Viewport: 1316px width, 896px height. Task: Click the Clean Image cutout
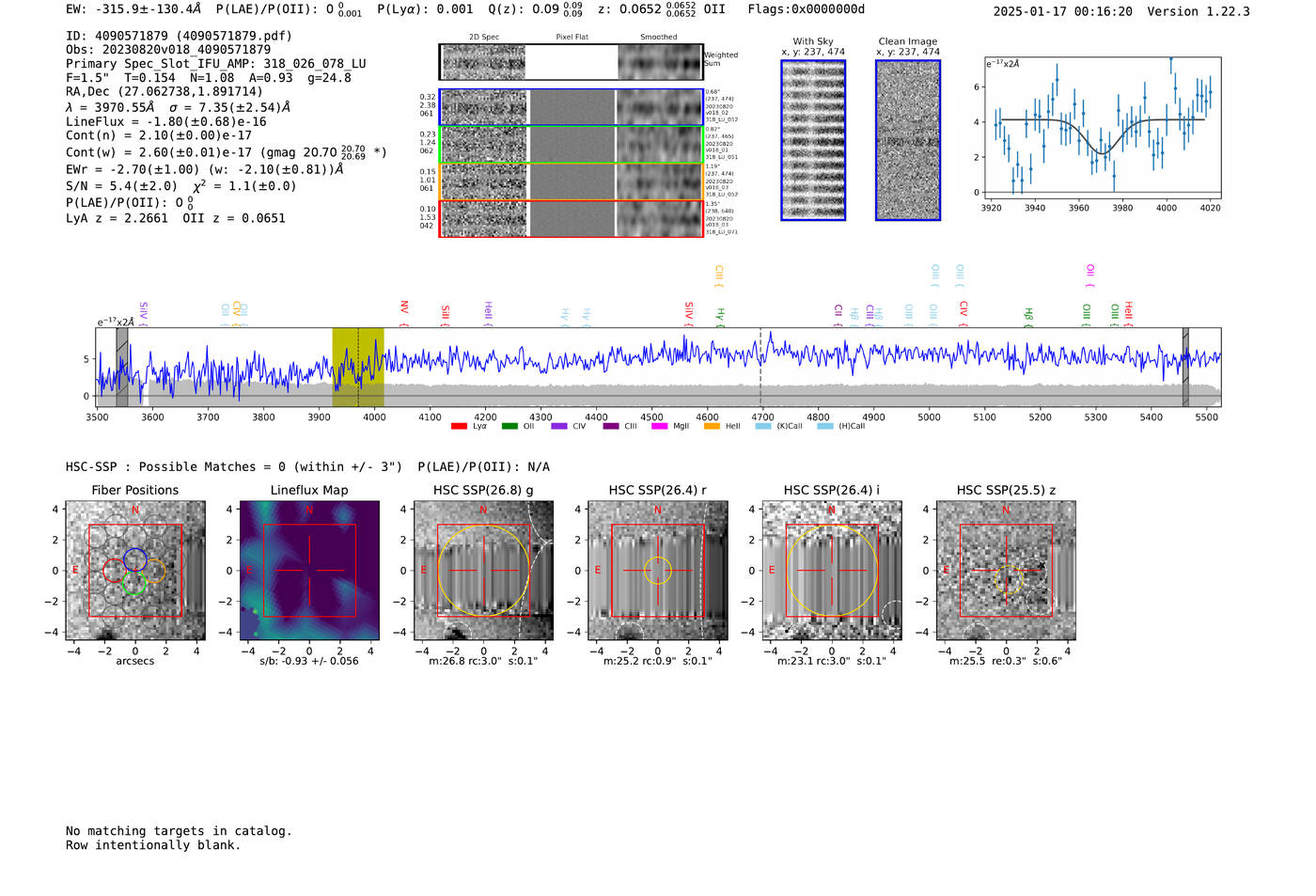[x=908, y=140]
